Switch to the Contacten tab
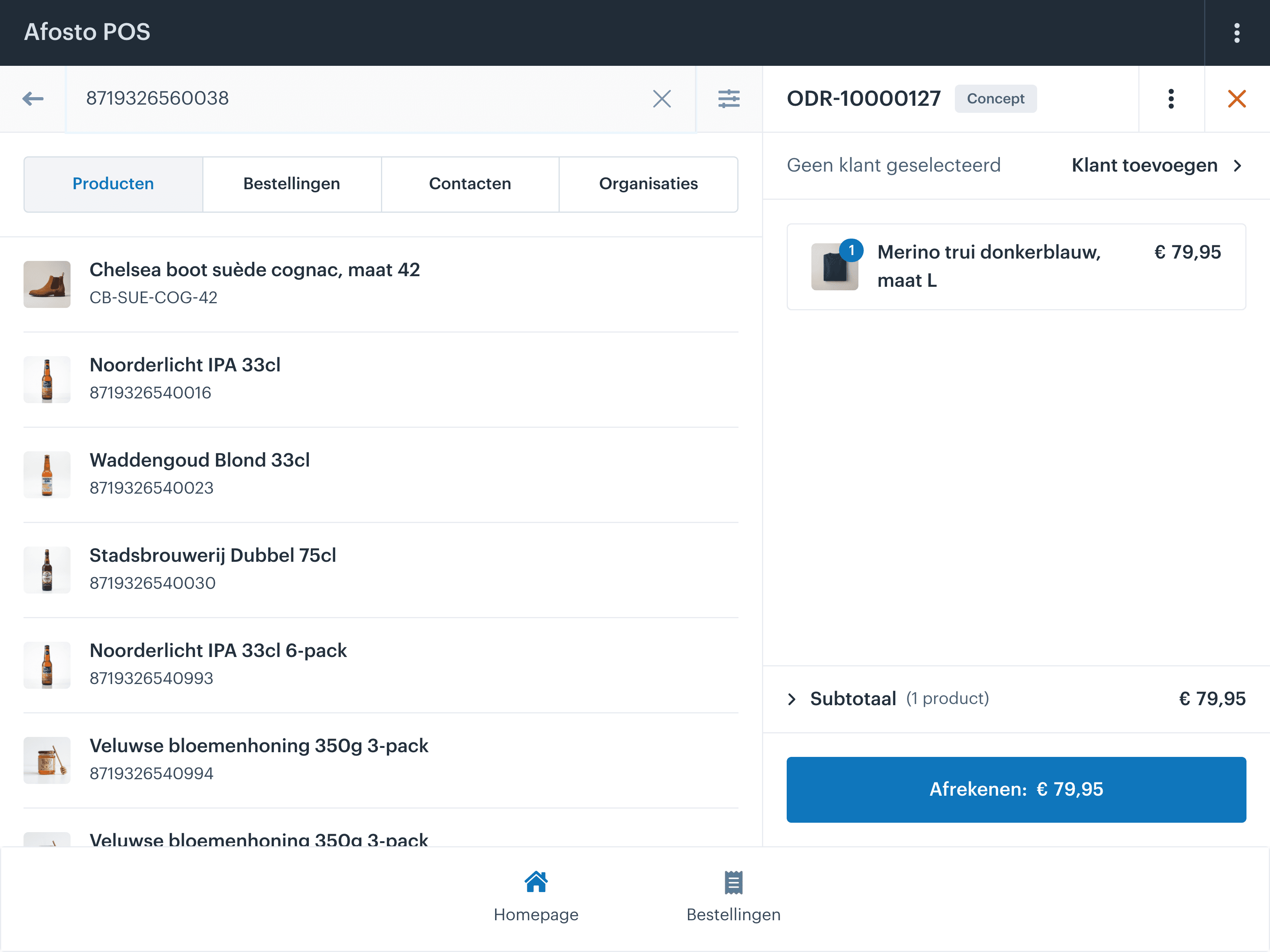The width and height of the screenshot is (1270, 952). point(470,184)
